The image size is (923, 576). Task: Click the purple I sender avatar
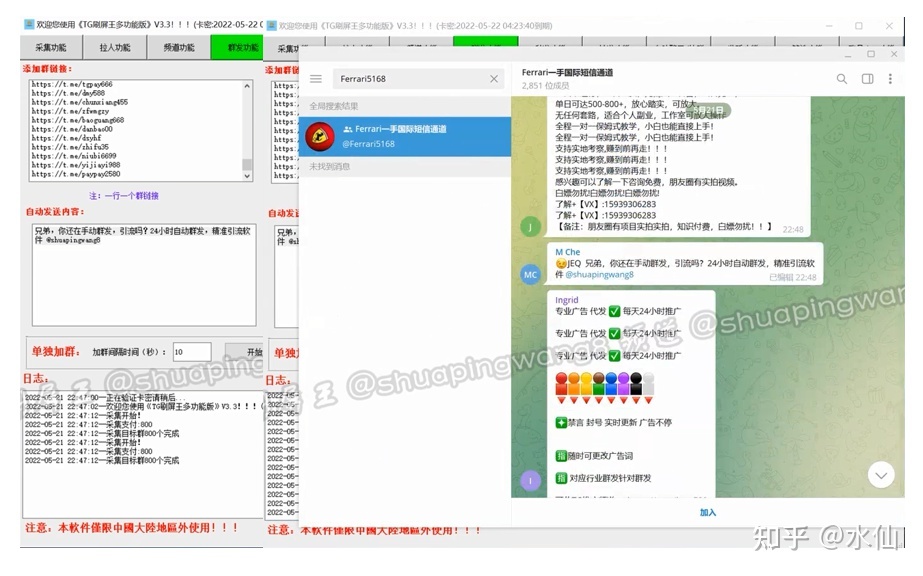530,481
